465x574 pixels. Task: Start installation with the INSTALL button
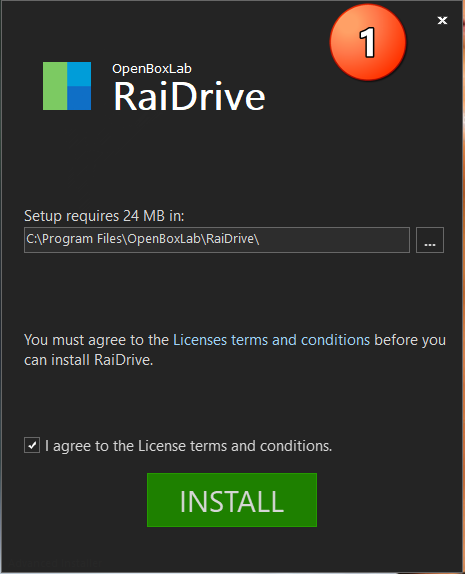[232, 500]
